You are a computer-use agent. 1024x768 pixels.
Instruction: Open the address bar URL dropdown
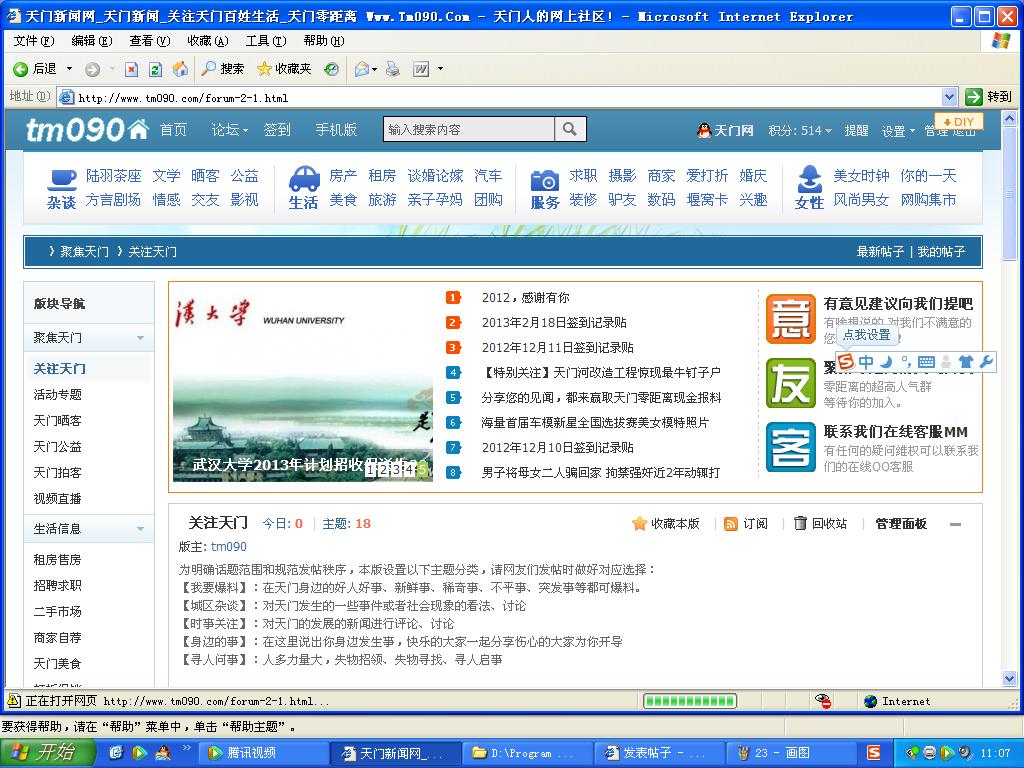click(950, 97)
